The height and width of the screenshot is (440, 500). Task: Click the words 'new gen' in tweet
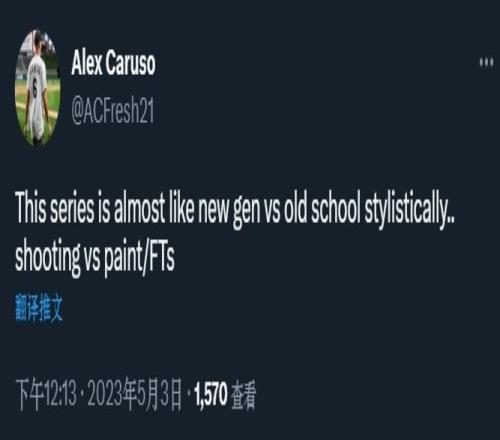click(229, 210)
